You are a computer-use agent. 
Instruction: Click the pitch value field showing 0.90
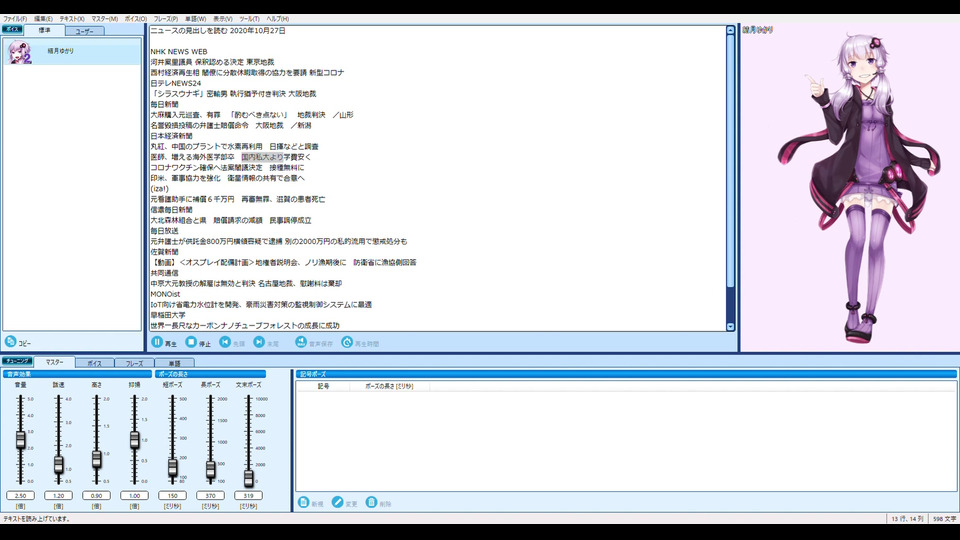click(96, 495)
